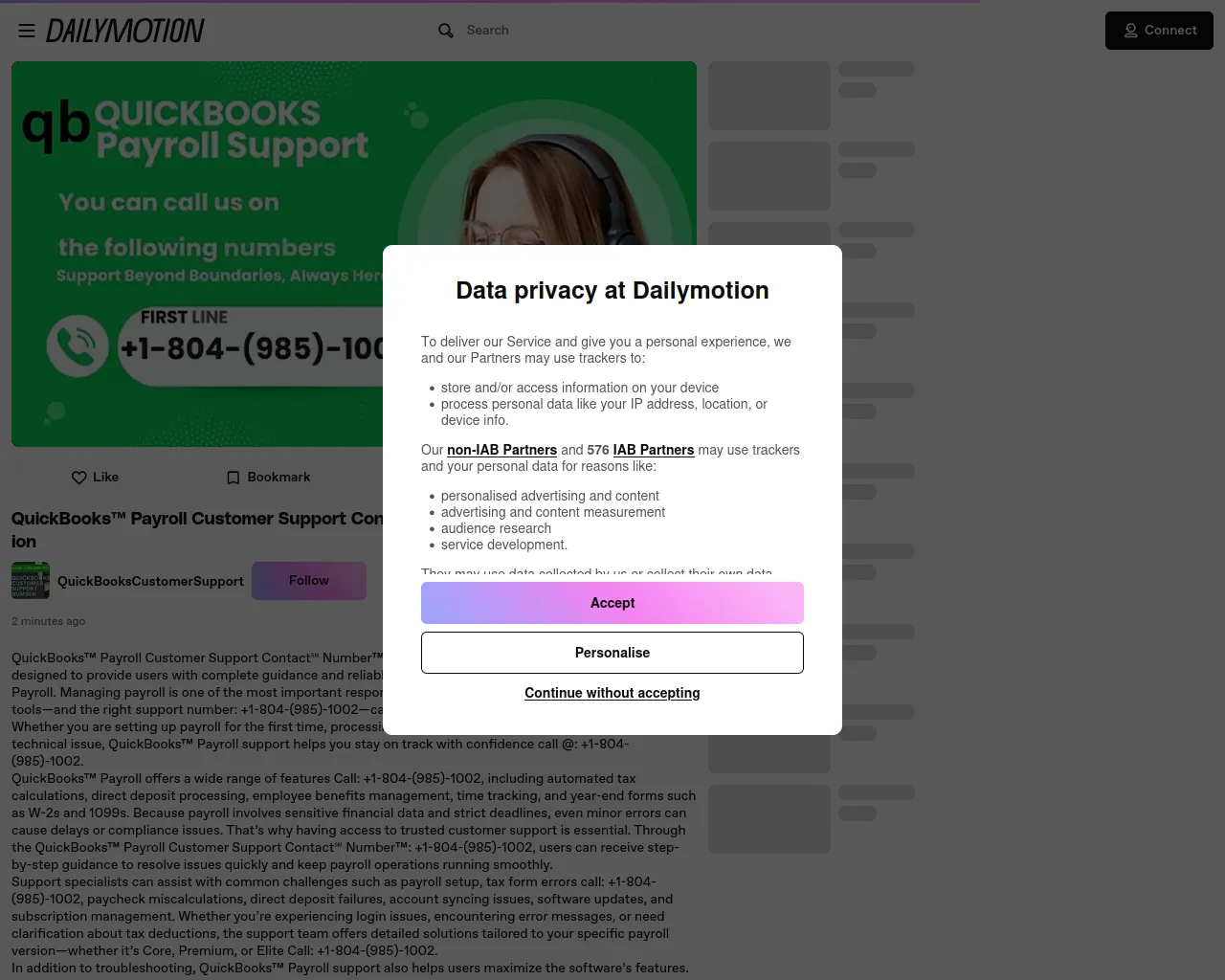This screenshot has width=1225, height=980.
Task: Click the Bookmark icon
Action: [x=234, y=478]
